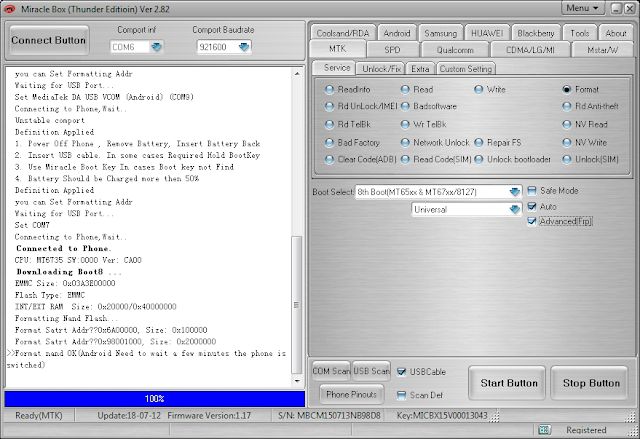Screen dimensions: 640x439
Task: Choose the NV Write option
Action: click(567, 143)
